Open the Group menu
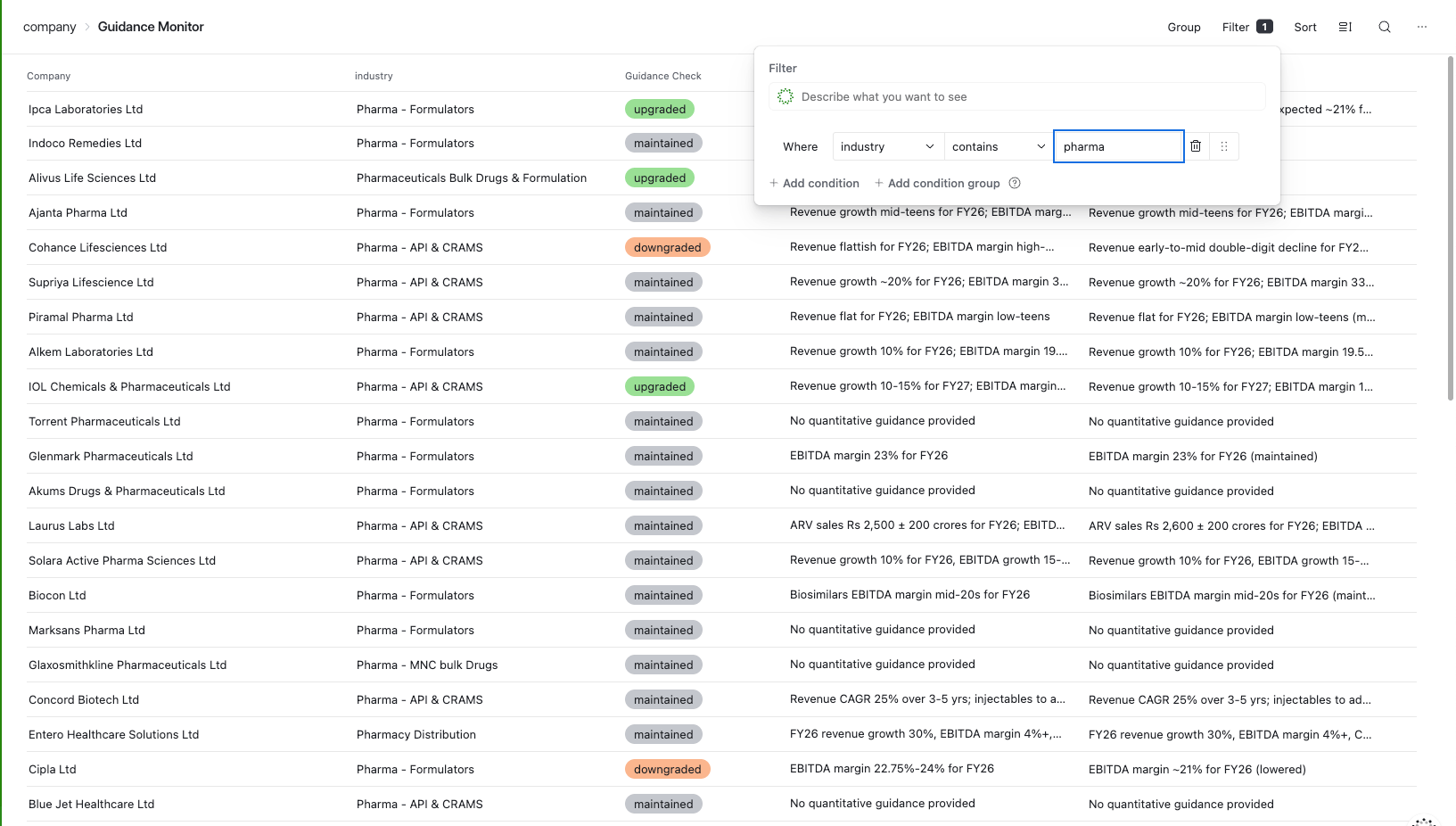Screen dimensions: 1456x826 point(1184,27)
